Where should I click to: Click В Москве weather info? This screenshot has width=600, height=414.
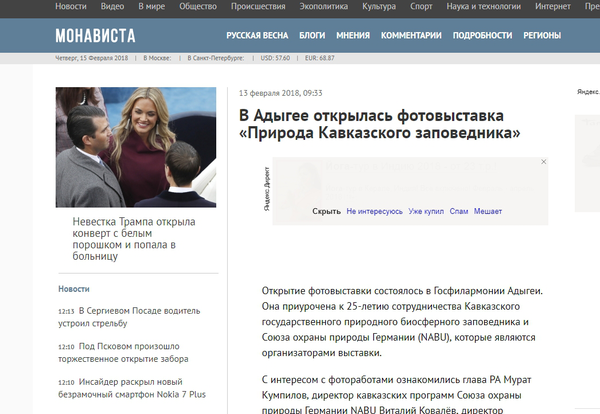tap(157, 58)
